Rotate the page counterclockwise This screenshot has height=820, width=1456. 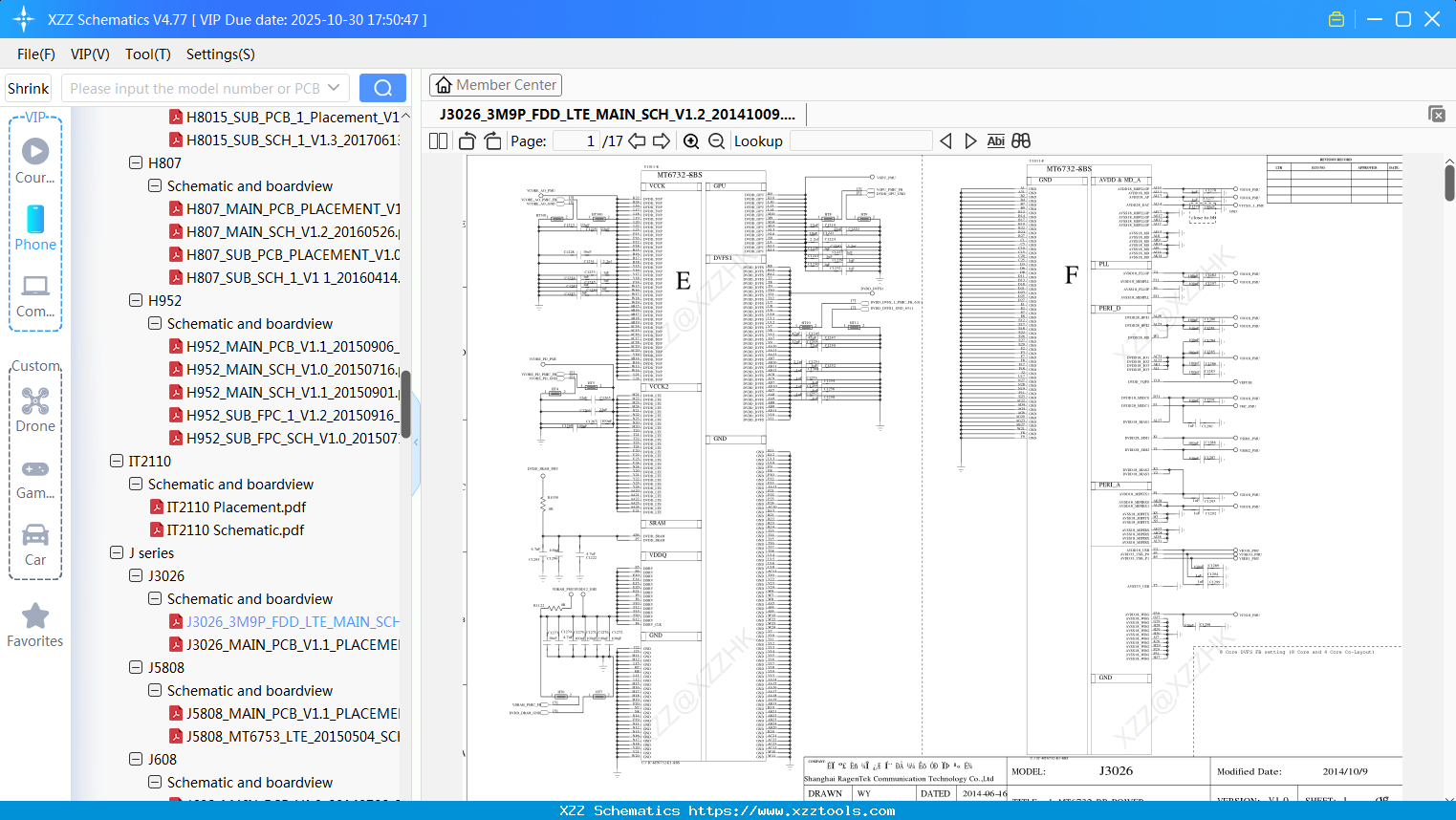tap(466, 140)
